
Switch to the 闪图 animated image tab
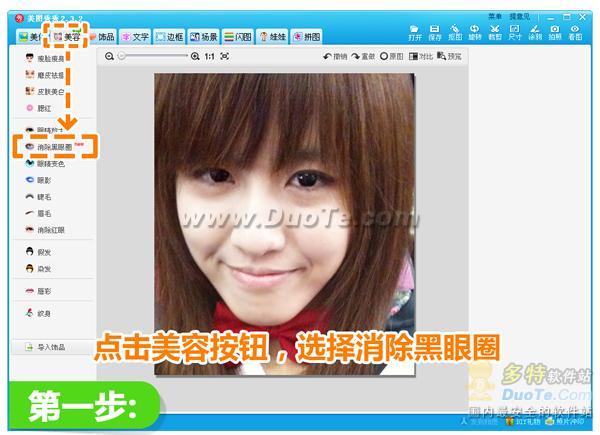tap(238, 37)
